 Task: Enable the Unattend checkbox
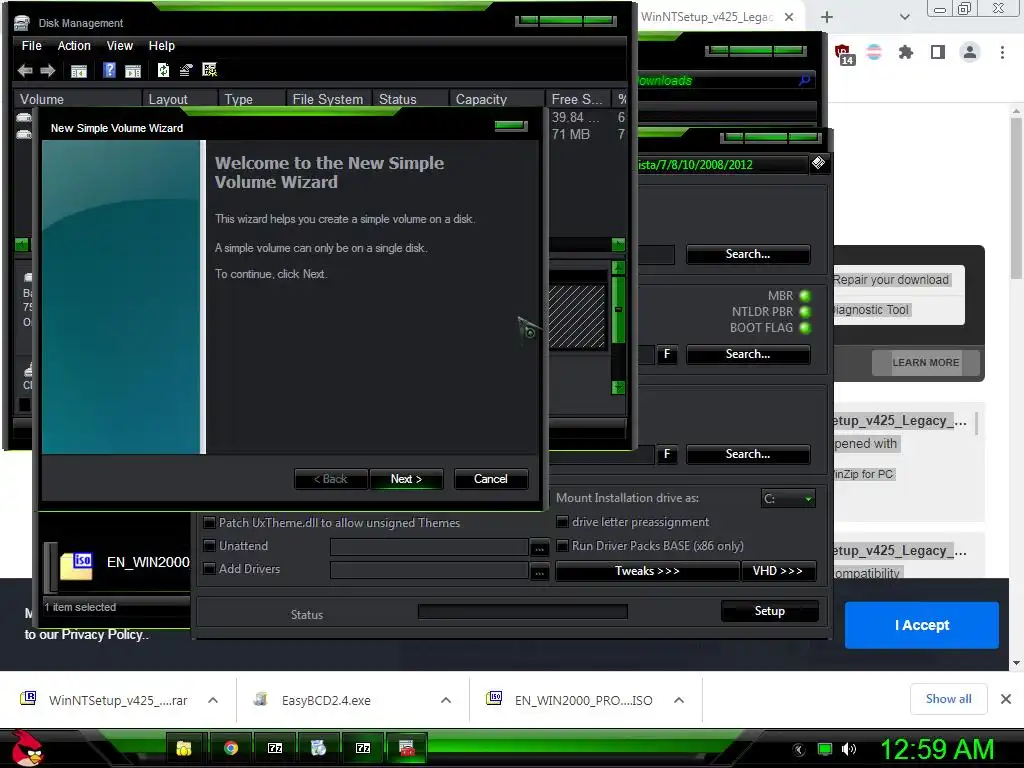pos(210,545)
